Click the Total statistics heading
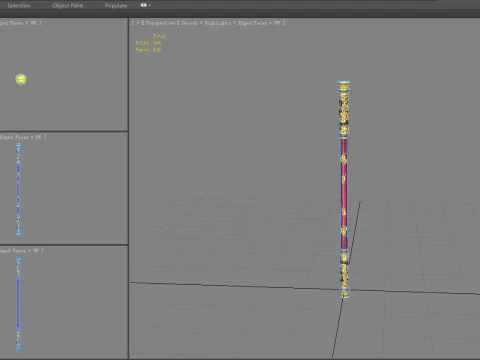The height and width of the screenshot is (360, 480). click(x=159, y=36)
